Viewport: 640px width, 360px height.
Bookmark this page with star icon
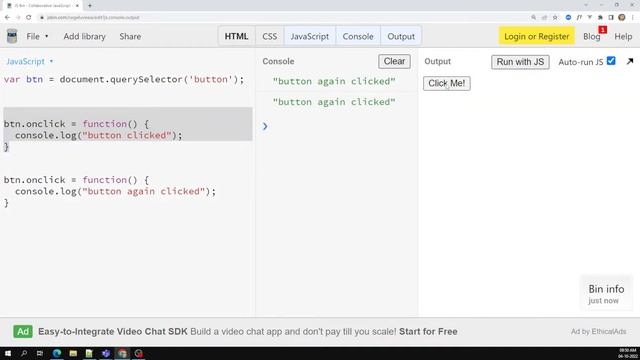(x=555, y=18)
